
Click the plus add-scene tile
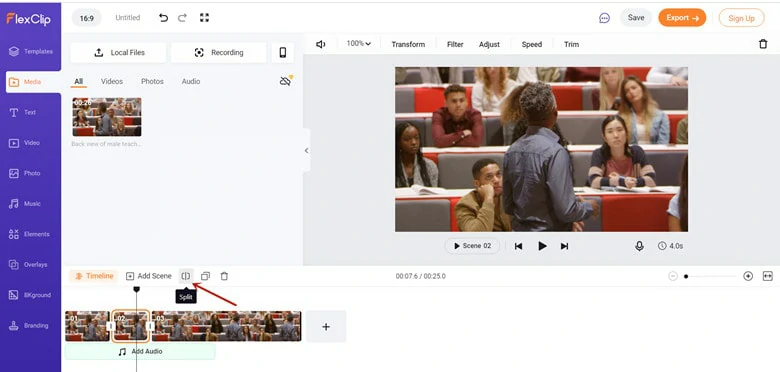click(326, 327)
